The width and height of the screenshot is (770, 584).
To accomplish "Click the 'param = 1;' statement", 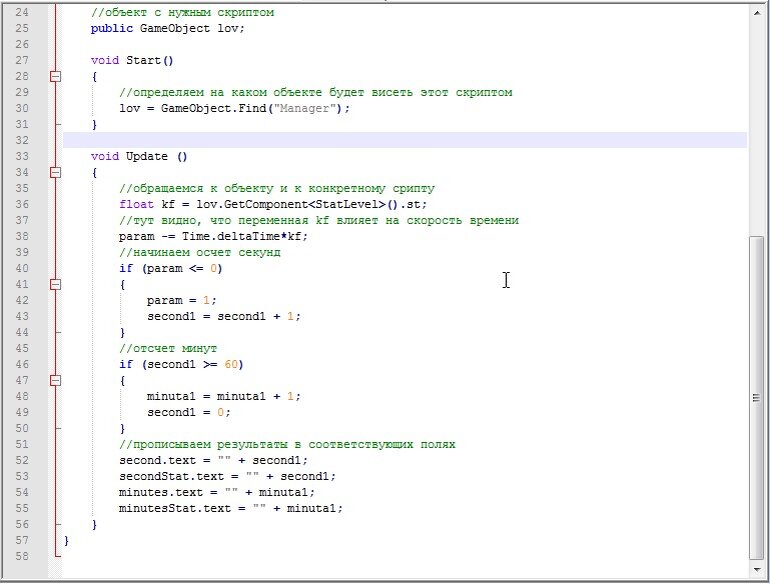I will click(x=181, y=301).
